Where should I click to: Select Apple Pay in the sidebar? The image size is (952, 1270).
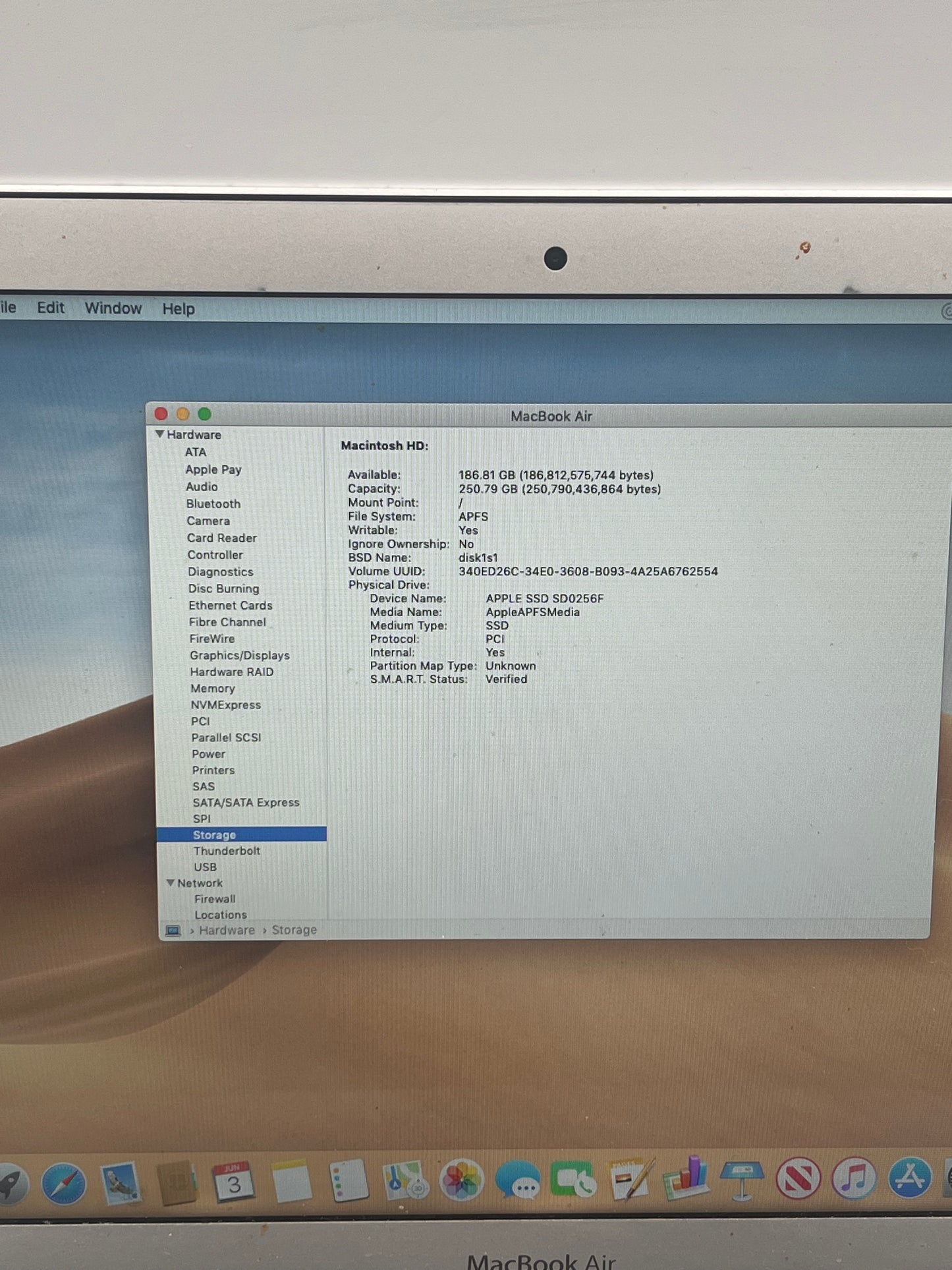point(213,469)
